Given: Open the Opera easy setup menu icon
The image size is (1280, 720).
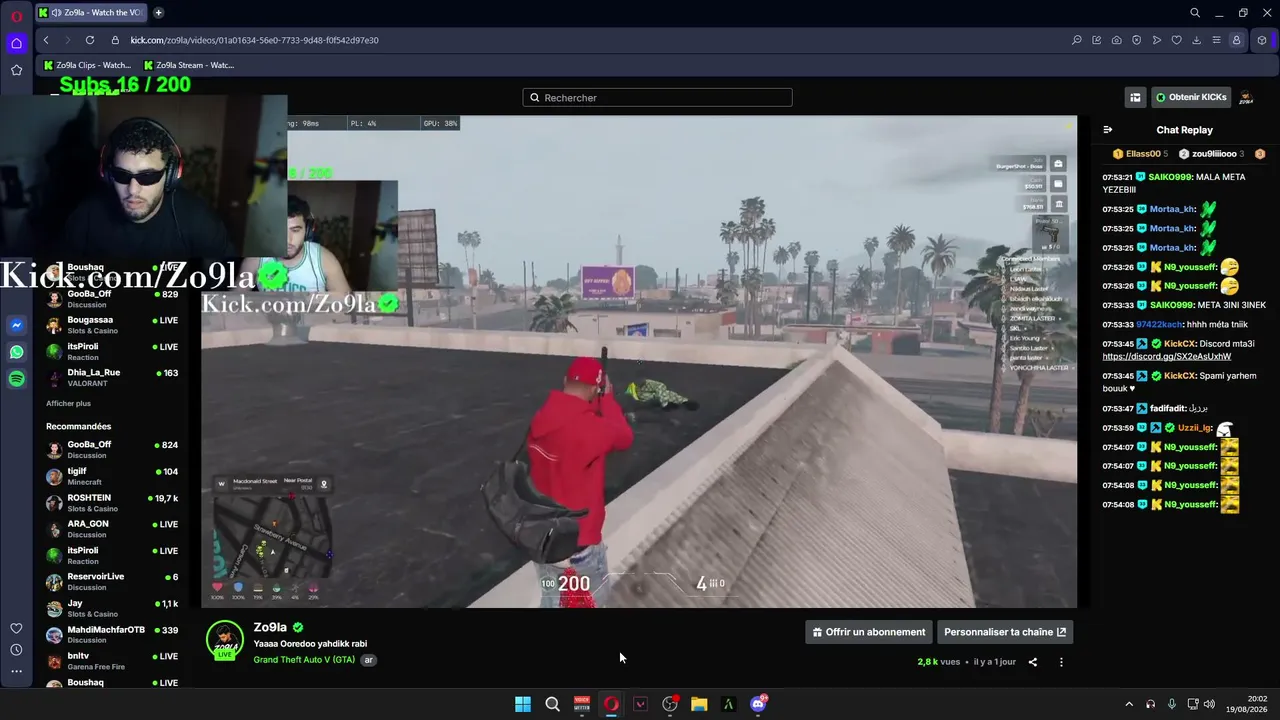Looking at the screenshot, I should (x=1216, y=40).
